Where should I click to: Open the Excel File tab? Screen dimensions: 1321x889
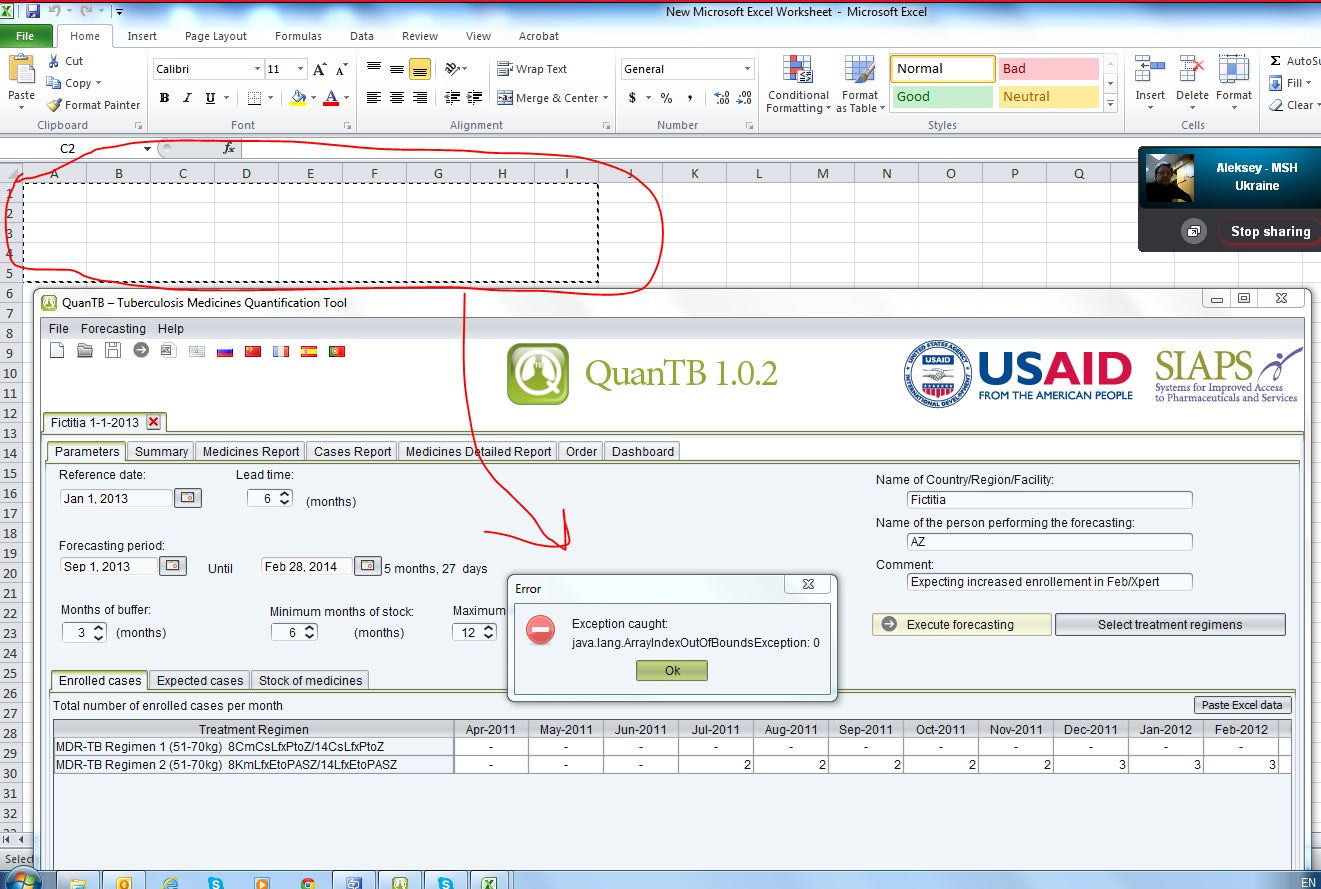coord(25,36)
